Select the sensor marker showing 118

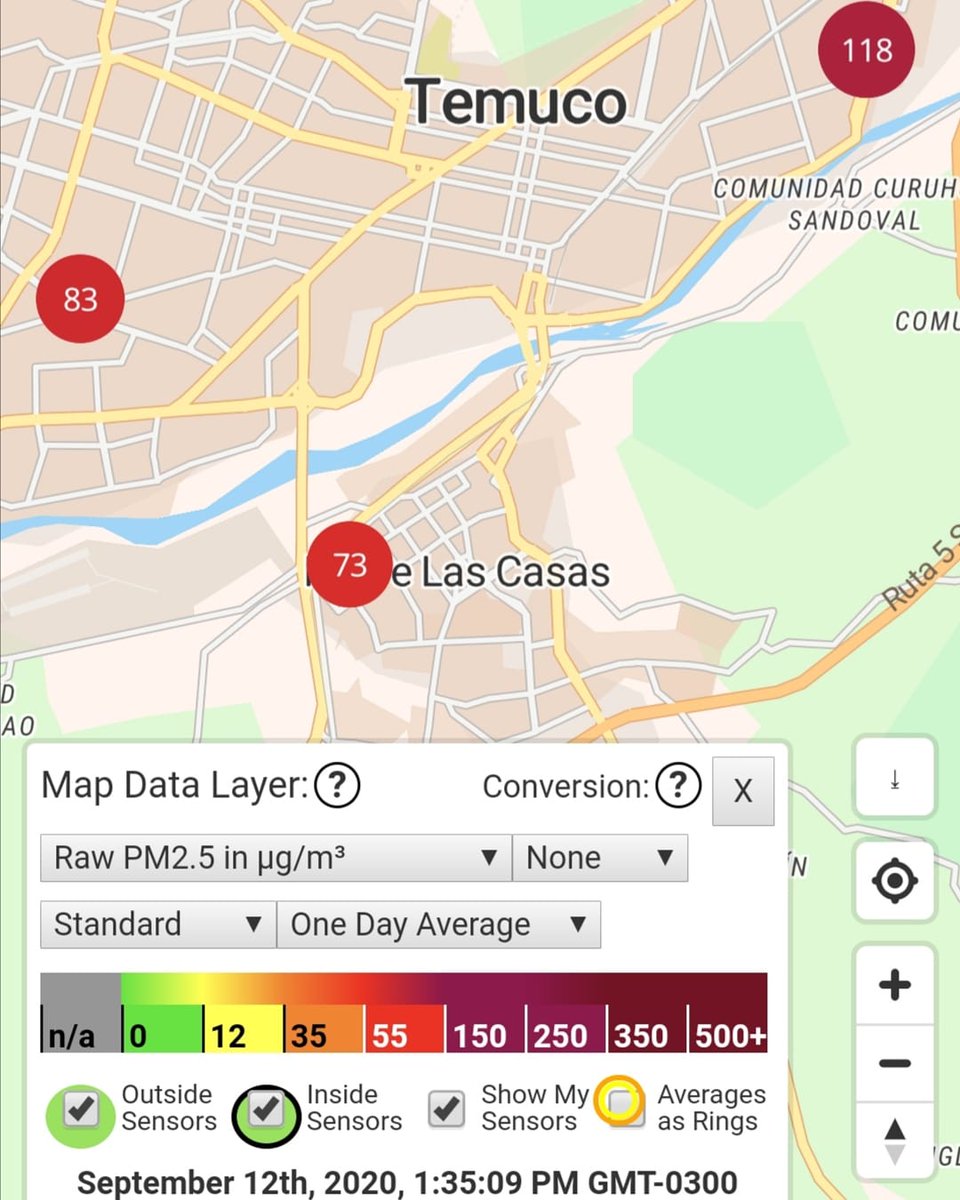coord(866,50)
